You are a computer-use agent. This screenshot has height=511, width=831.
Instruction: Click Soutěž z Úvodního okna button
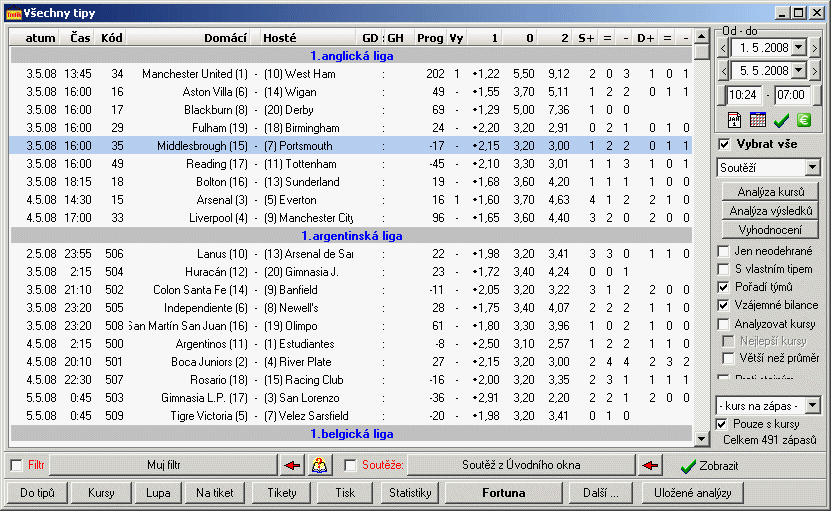pyautogui.click(x=521, y=465)
